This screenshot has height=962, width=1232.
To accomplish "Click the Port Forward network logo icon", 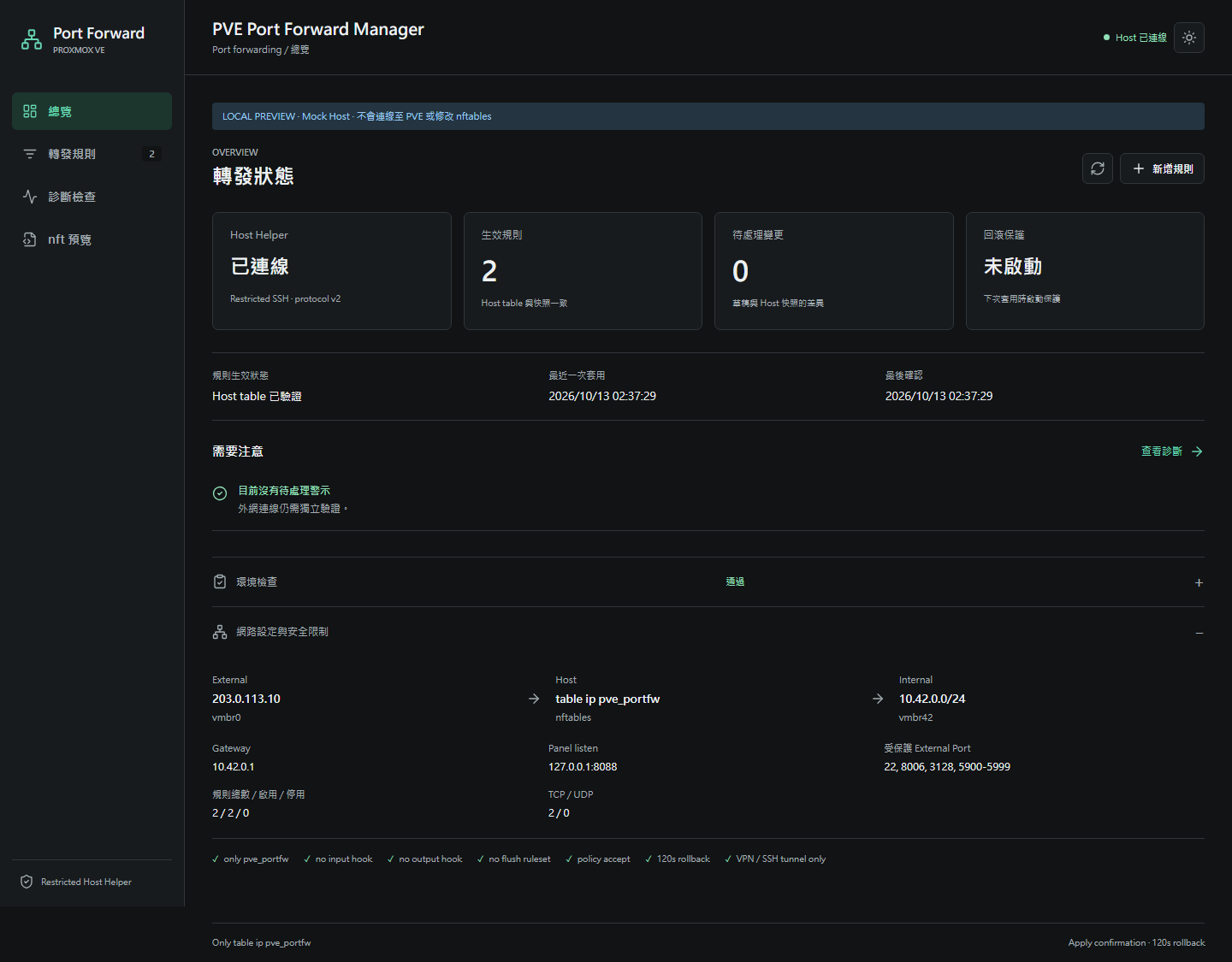I will tap(32, 39).
